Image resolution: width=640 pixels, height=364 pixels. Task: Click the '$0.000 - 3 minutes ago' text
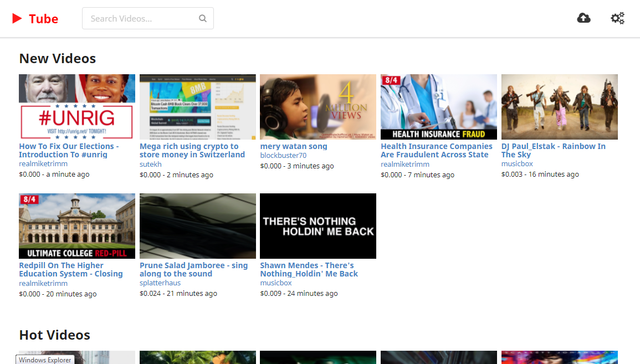(297, 166)
